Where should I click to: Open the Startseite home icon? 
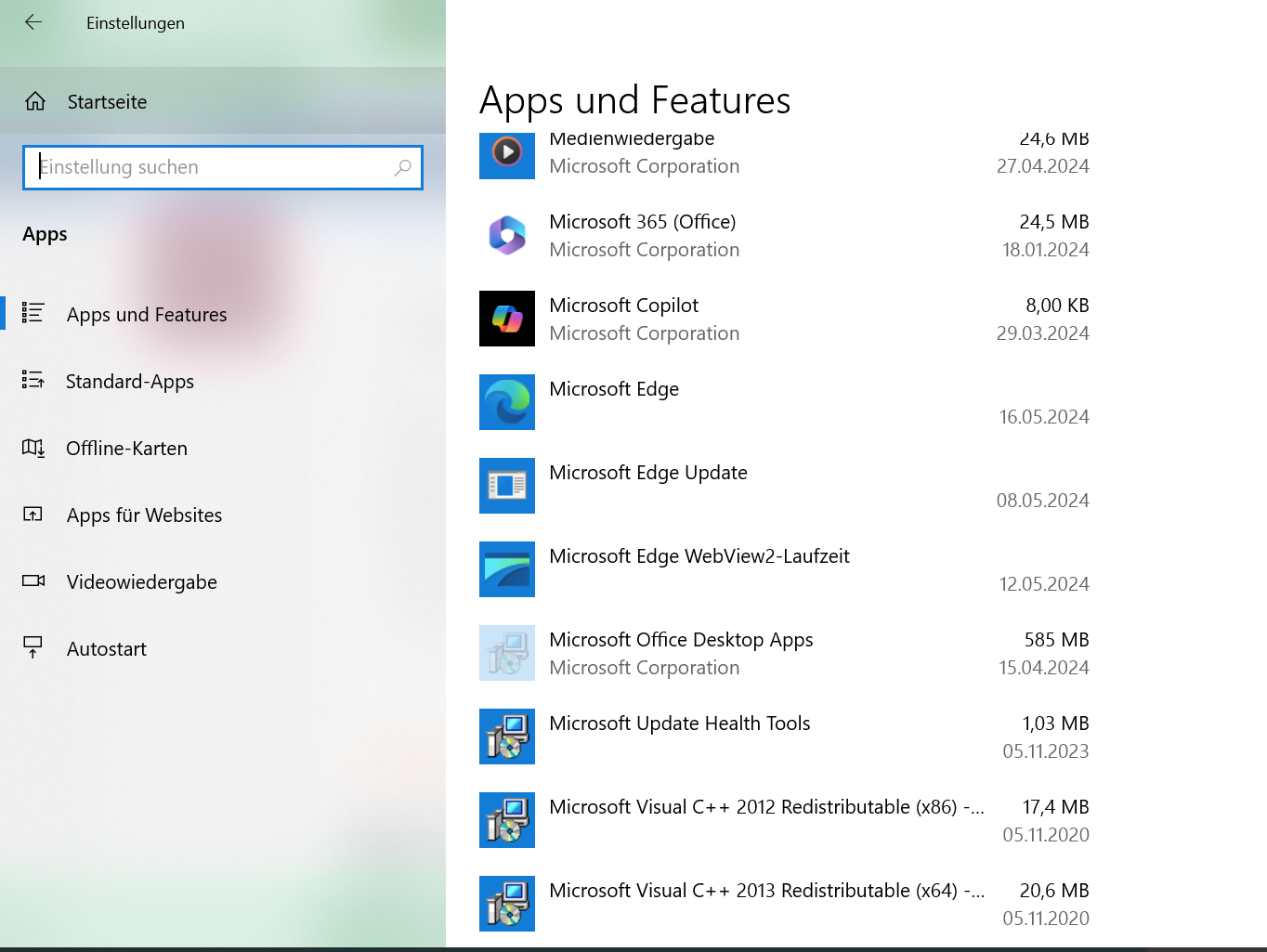pos(35,101)
